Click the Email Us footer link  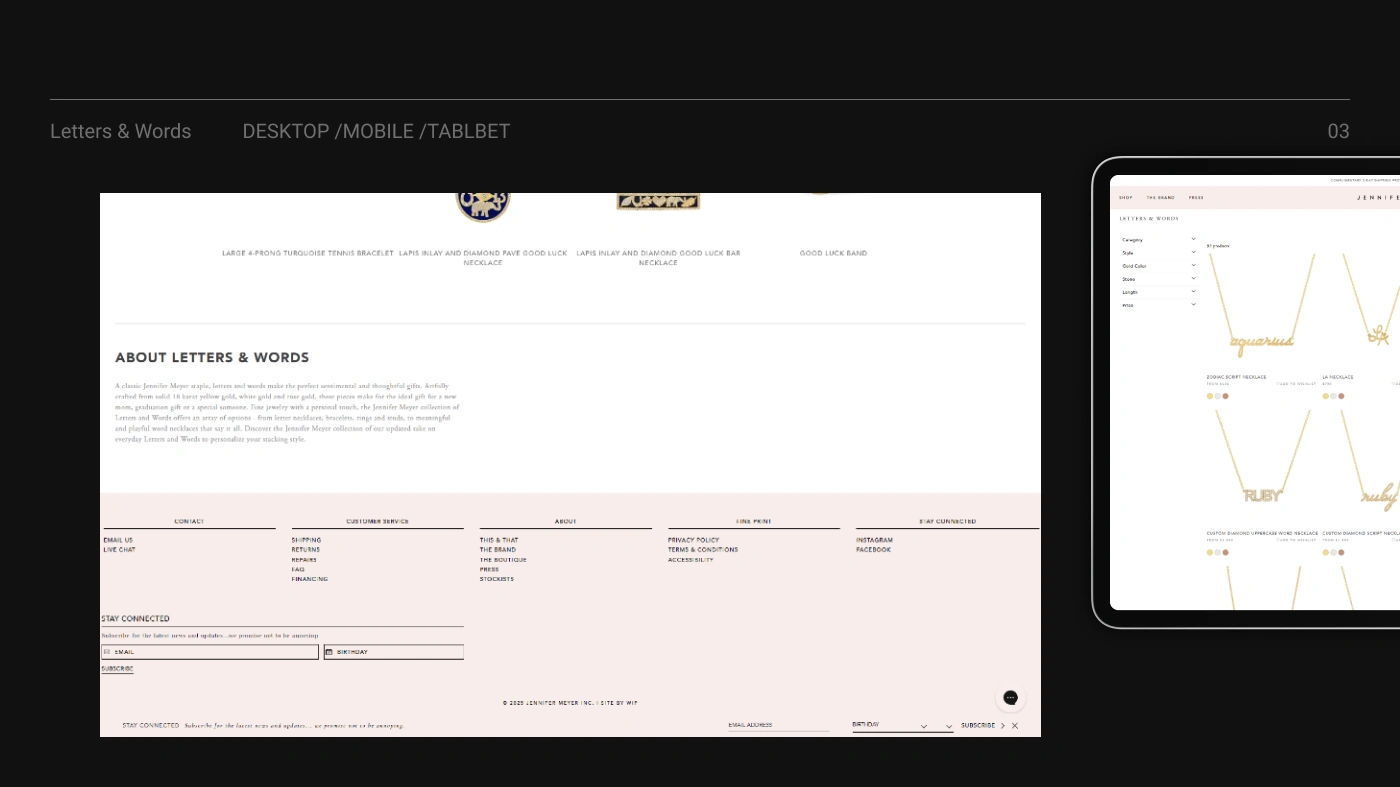118,540
